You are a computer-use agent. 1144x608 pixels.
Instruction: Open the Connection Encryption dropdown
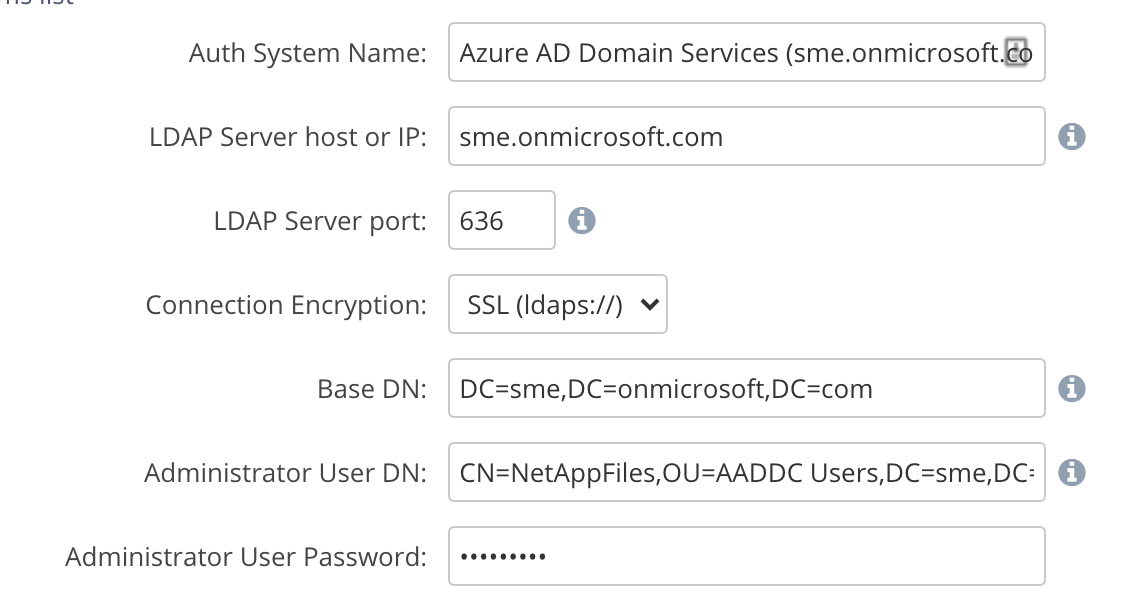click(x=558, y=304)
